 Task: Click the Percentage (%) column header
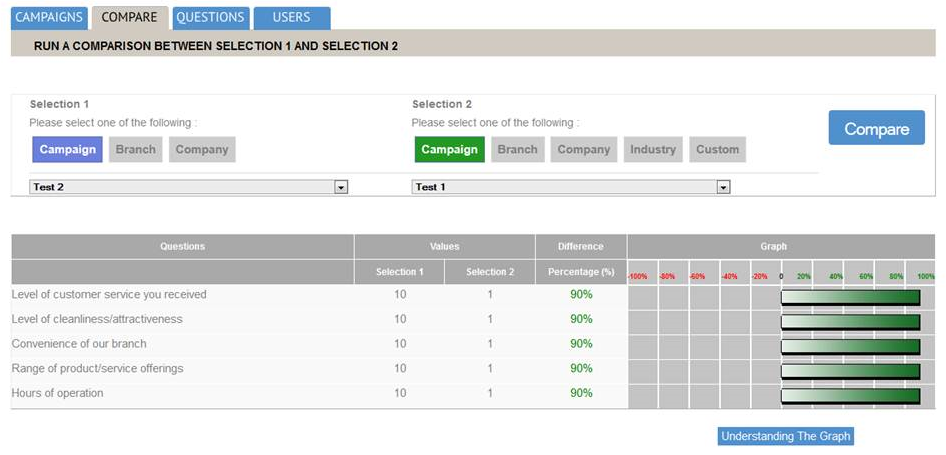580,273
